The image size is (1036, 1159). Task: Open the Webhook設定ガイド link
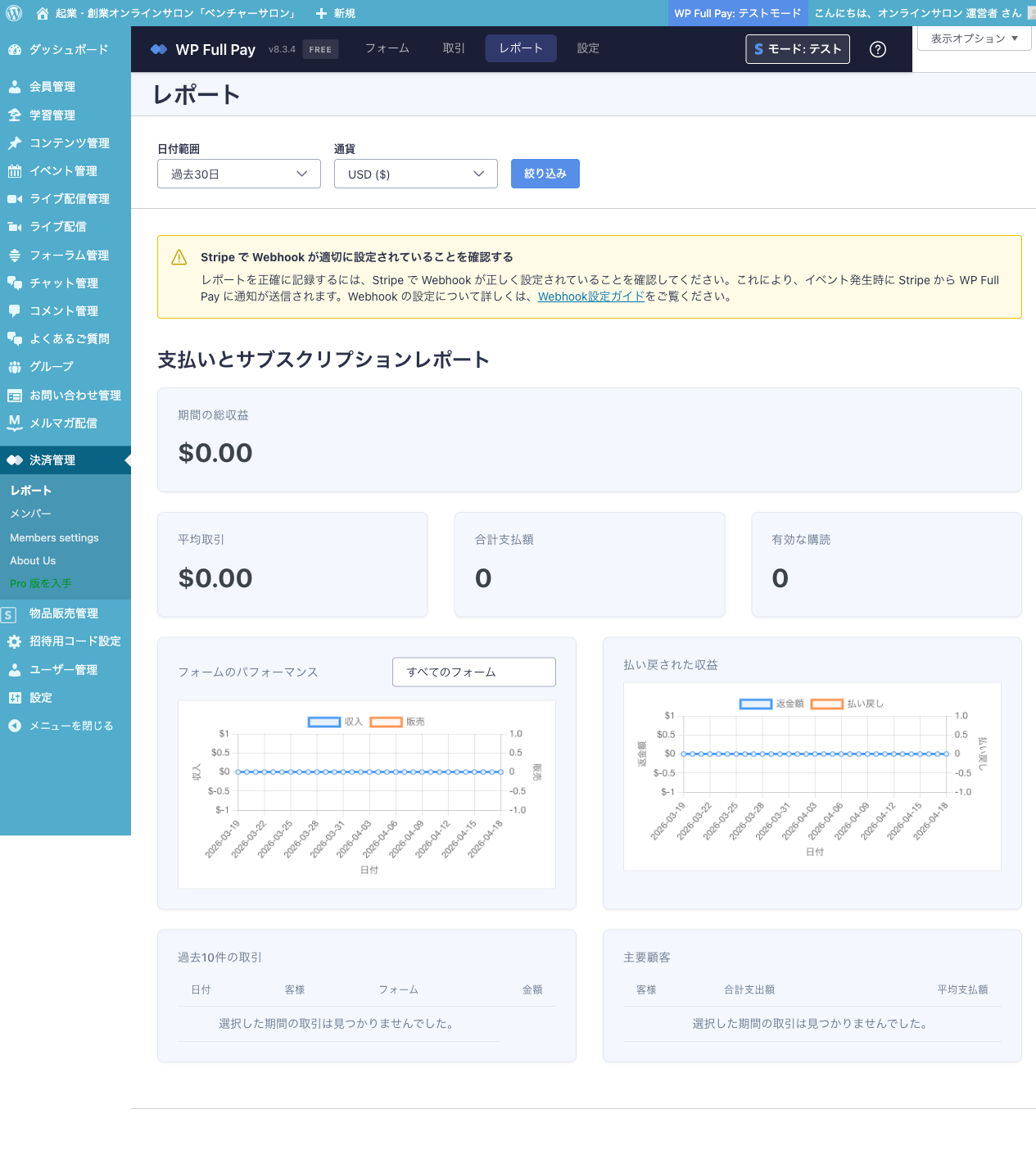591,297
